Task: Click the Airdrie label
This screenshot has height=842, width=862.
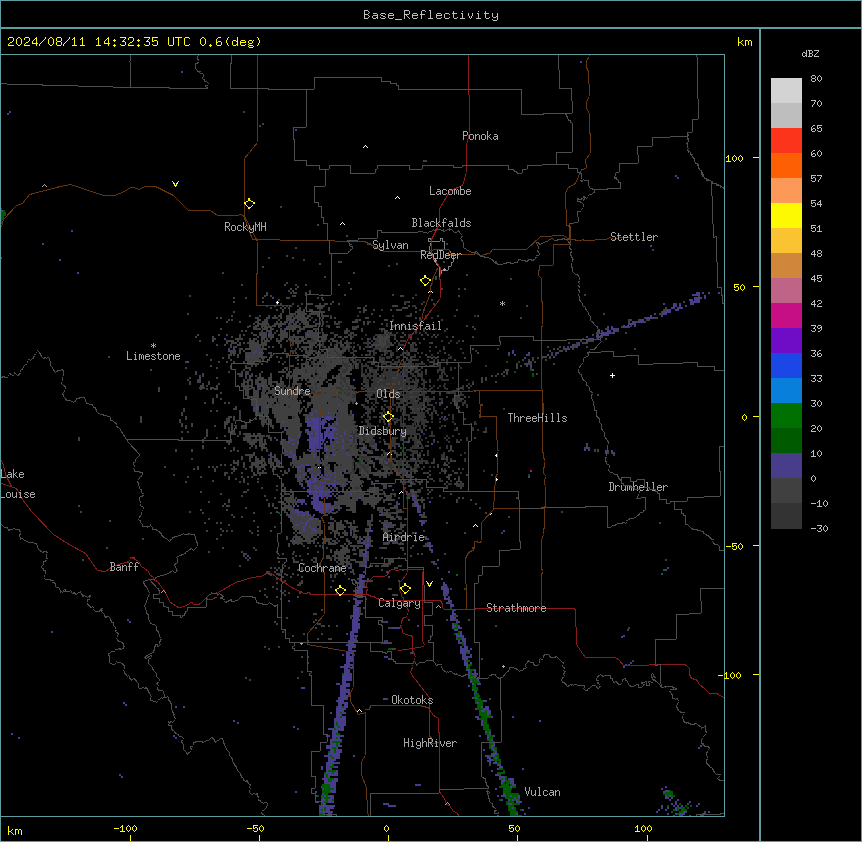Action: click(x=403, y=537)
